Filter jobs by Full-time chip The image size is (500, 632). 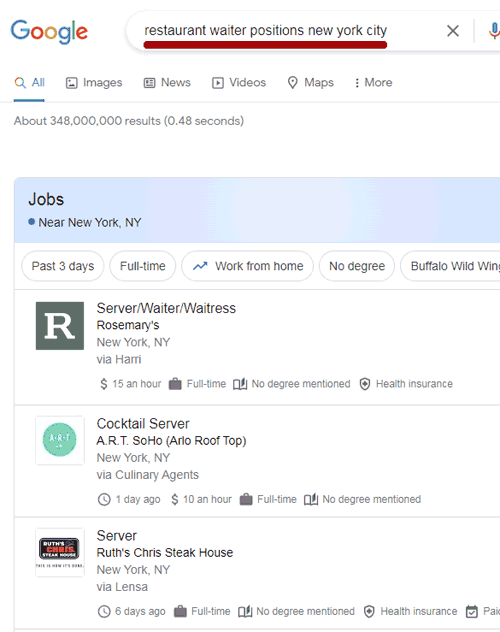[x=143, y=266]
